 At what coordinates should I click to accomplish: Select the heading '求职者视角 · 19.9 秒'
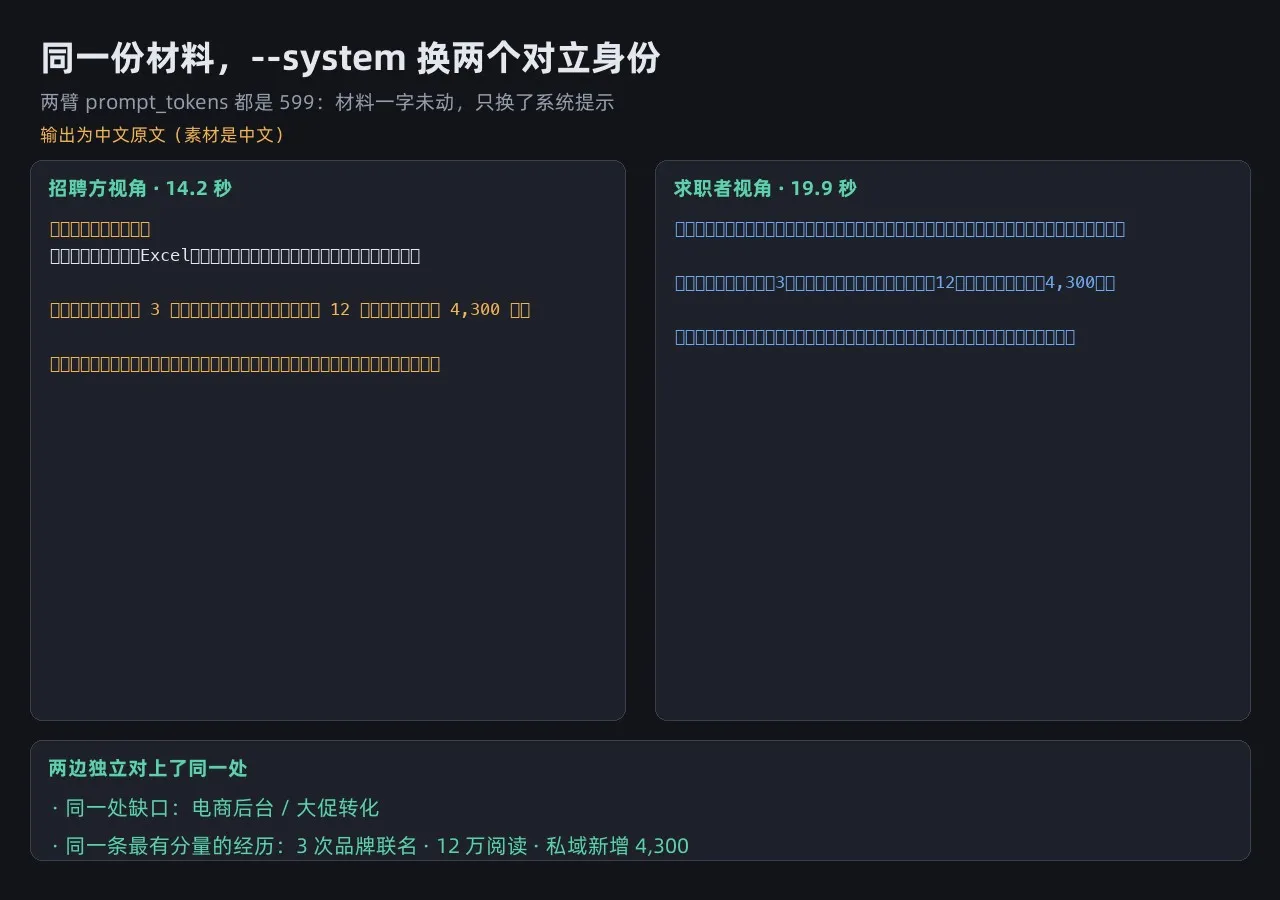[x=765, y=188]
